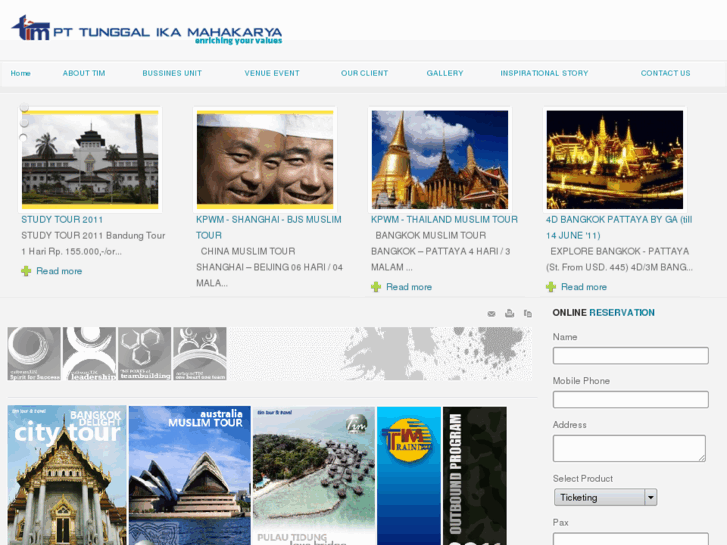This screenshot has width=727, height=545.
Task: Select the third slide indicator dot
Action: tap(24, 138)
